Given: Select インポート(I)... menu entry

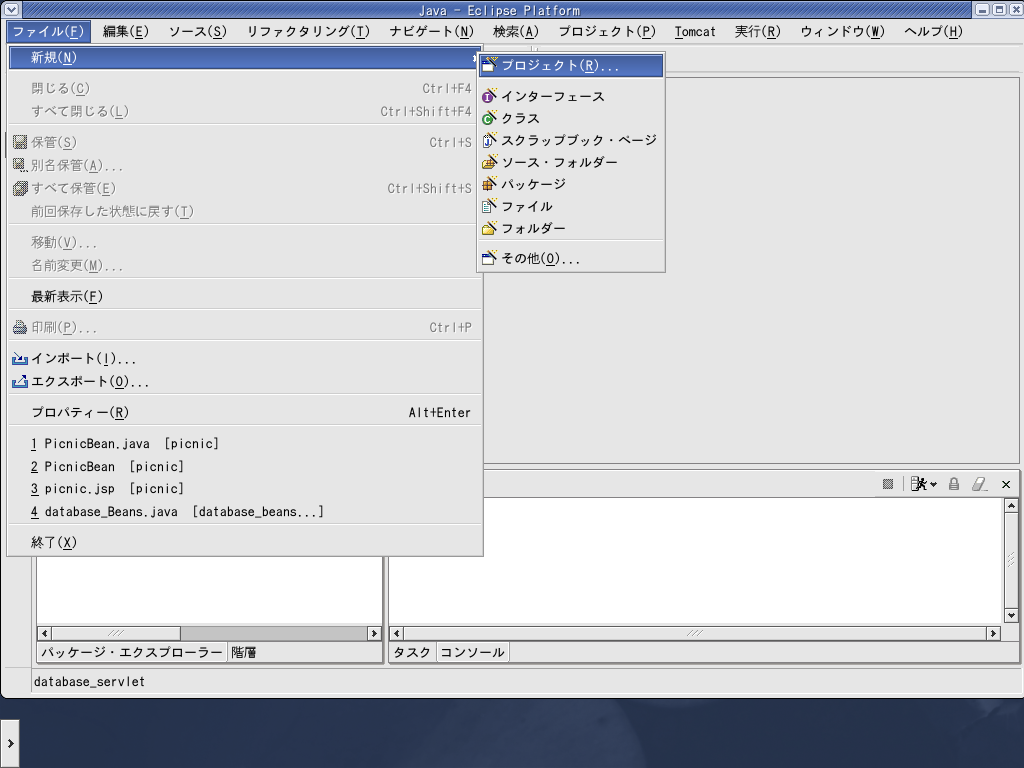Looking at the screenshot, I should 245,359.
